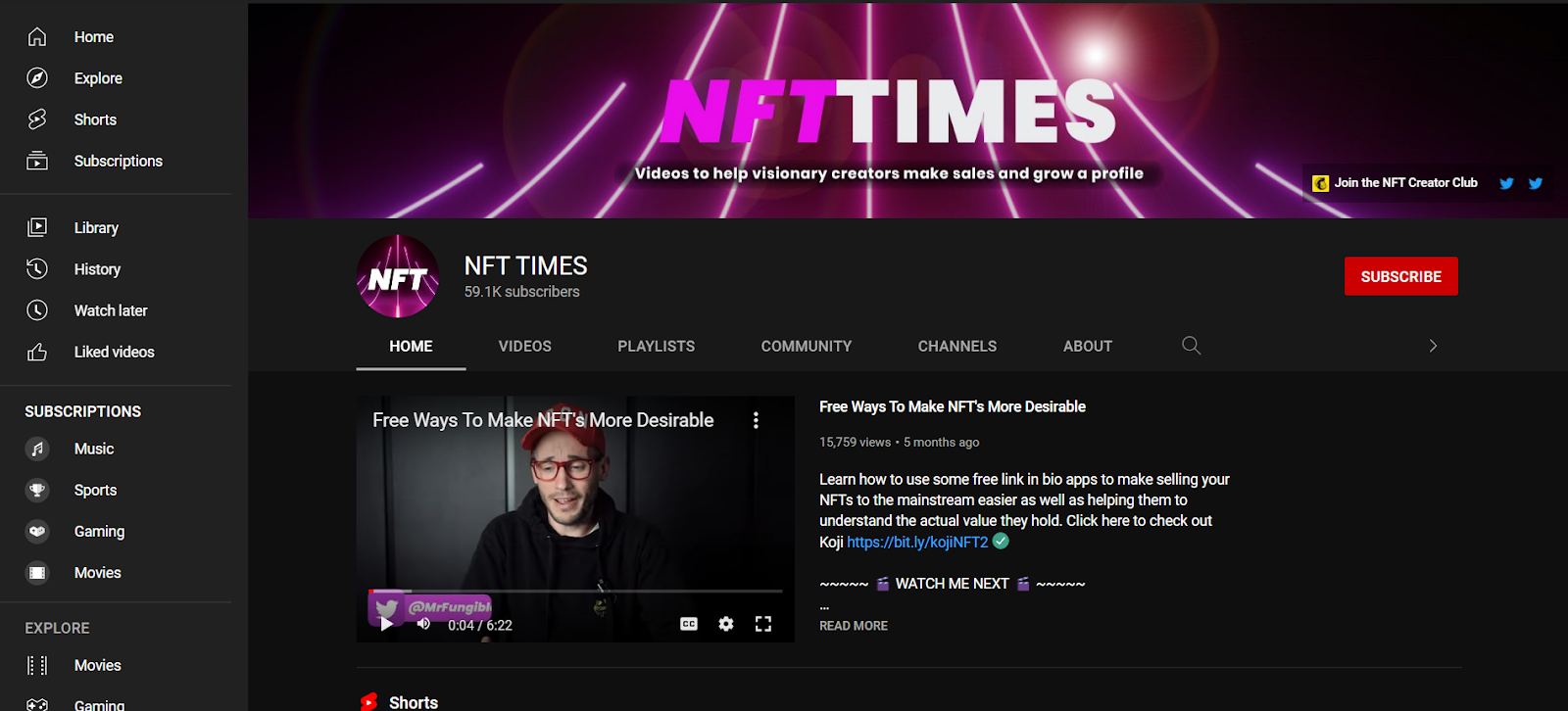Open the Explore compass icon
The image size is (1568, 711).
coord(37,78)
